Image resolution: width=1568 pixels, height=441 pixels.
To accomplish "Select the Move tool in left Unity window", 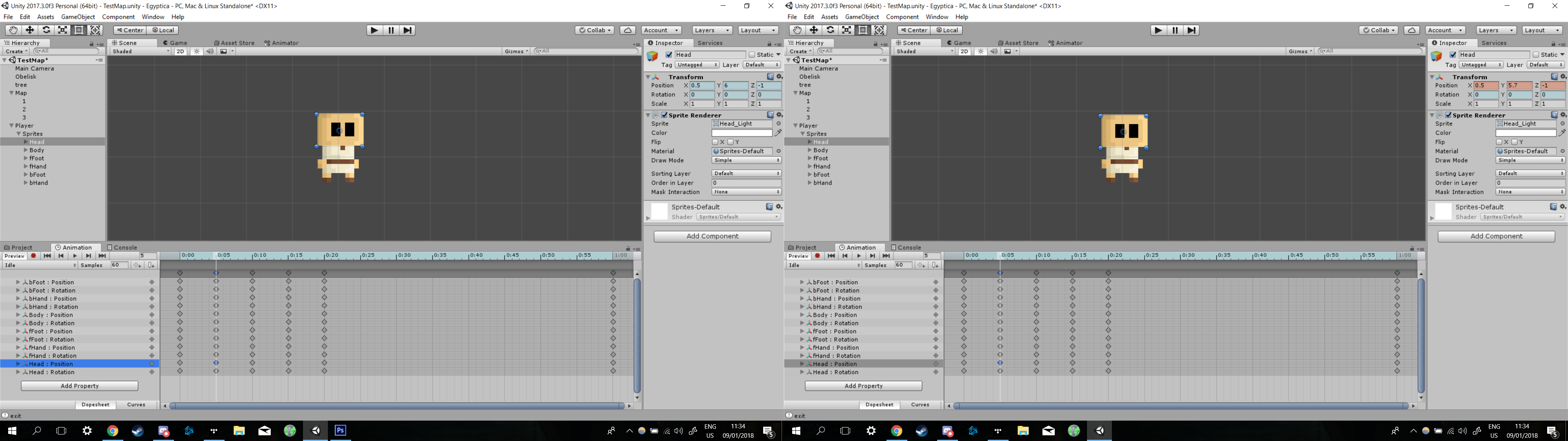I will pyautogui.click(x=29, y=30).
